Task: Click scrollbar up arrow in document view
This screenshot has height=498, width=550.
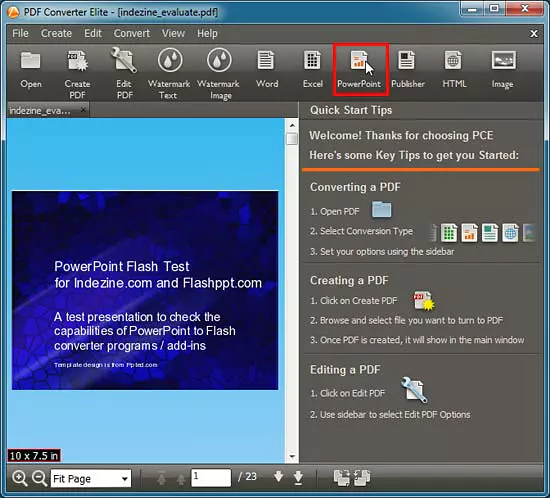Action: pos(292,125)
